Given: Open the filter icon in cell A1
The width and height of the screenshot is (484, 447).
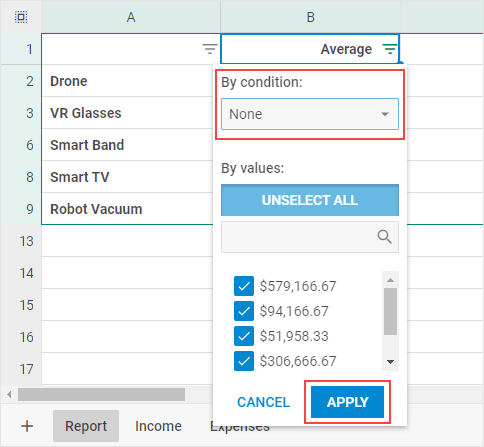Looking at the screenshot, I should coord(210,49).
